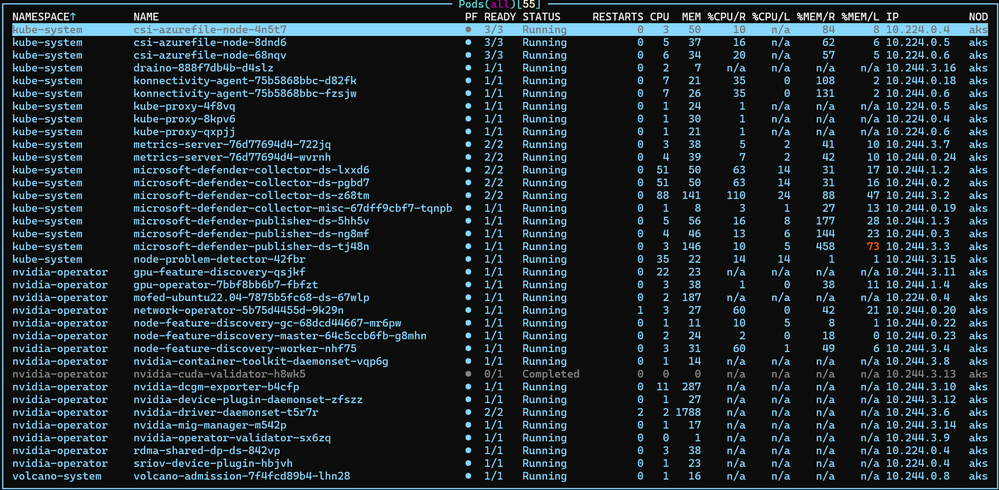Select pod node-feature-discovery-master-64c5ccb6fb-g8mhn
Viewport: 999px width, 490px height.
500,335
